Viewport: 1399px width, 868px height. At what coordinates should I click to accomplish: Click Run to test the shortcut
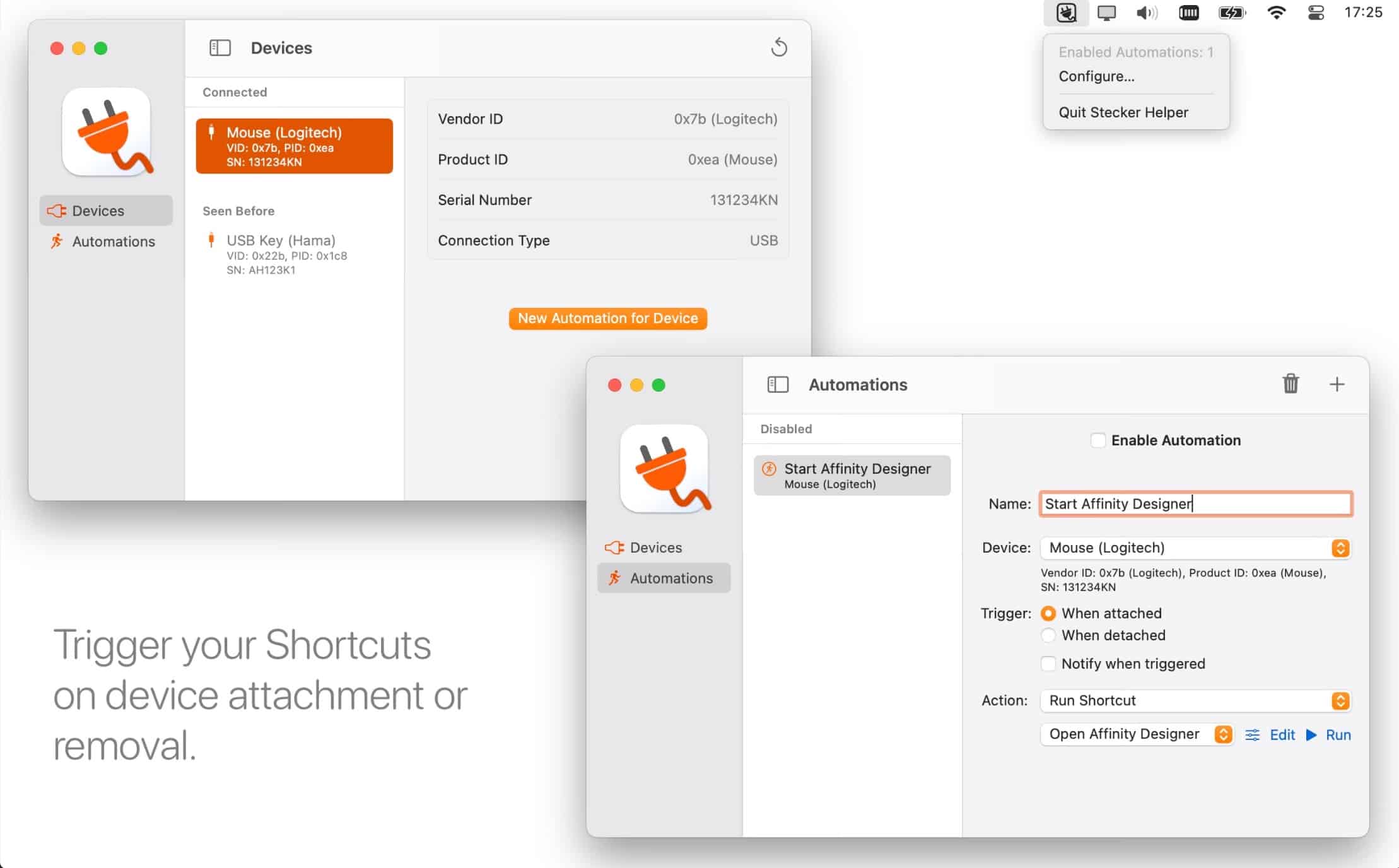1338,735
